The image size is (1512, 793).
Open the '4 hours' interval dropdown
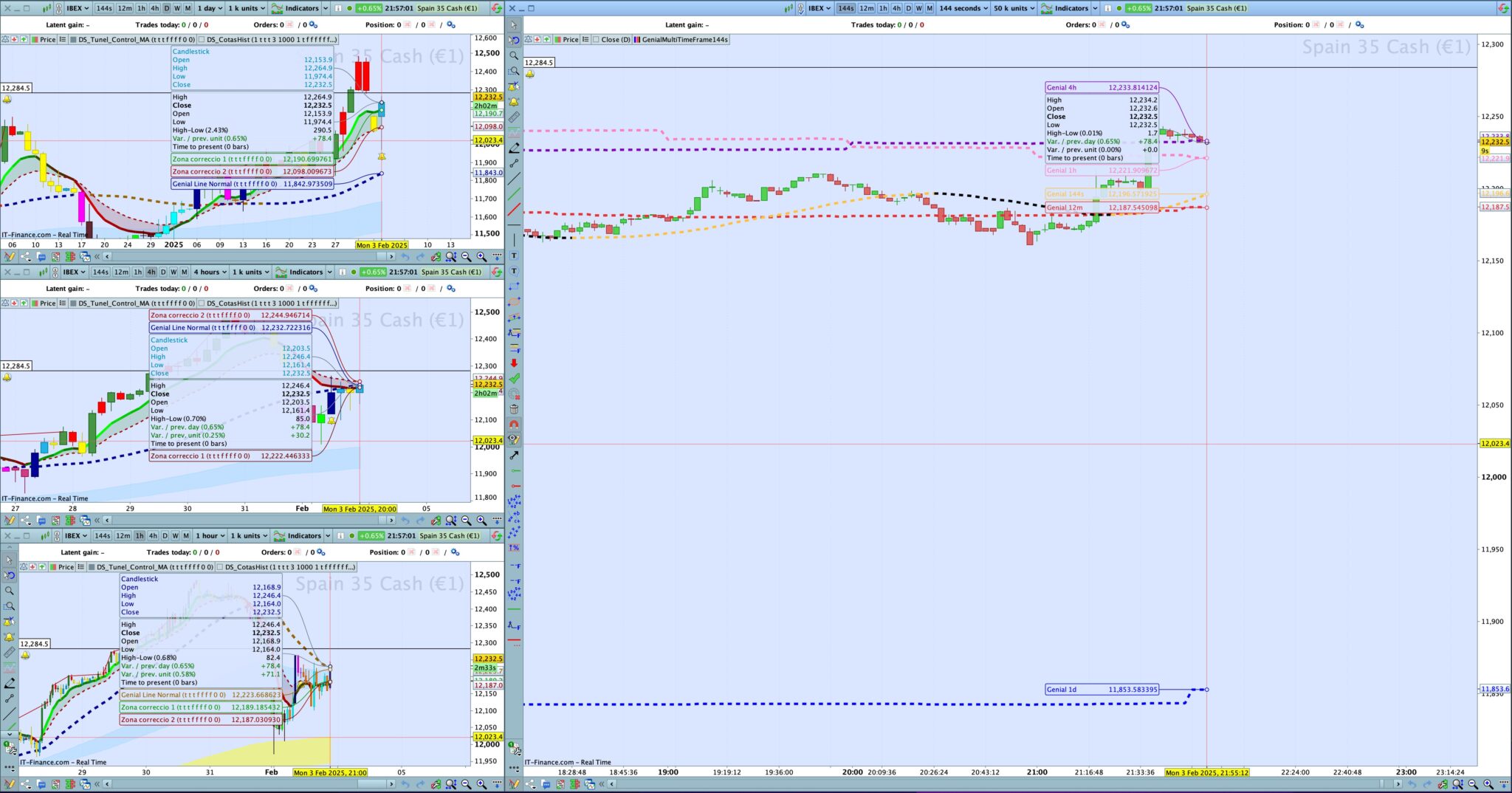210,272
